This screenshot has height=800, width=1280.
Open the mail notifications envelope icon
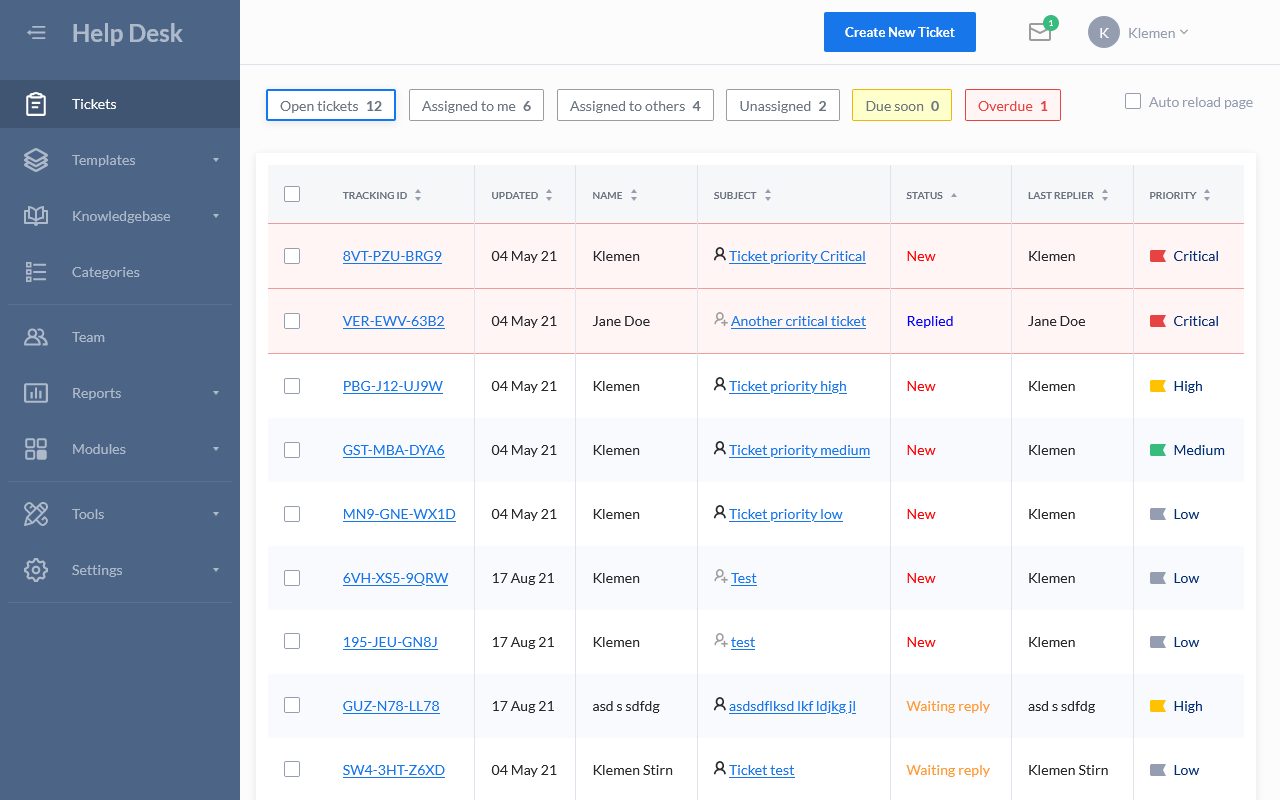tap(1040, 32)
